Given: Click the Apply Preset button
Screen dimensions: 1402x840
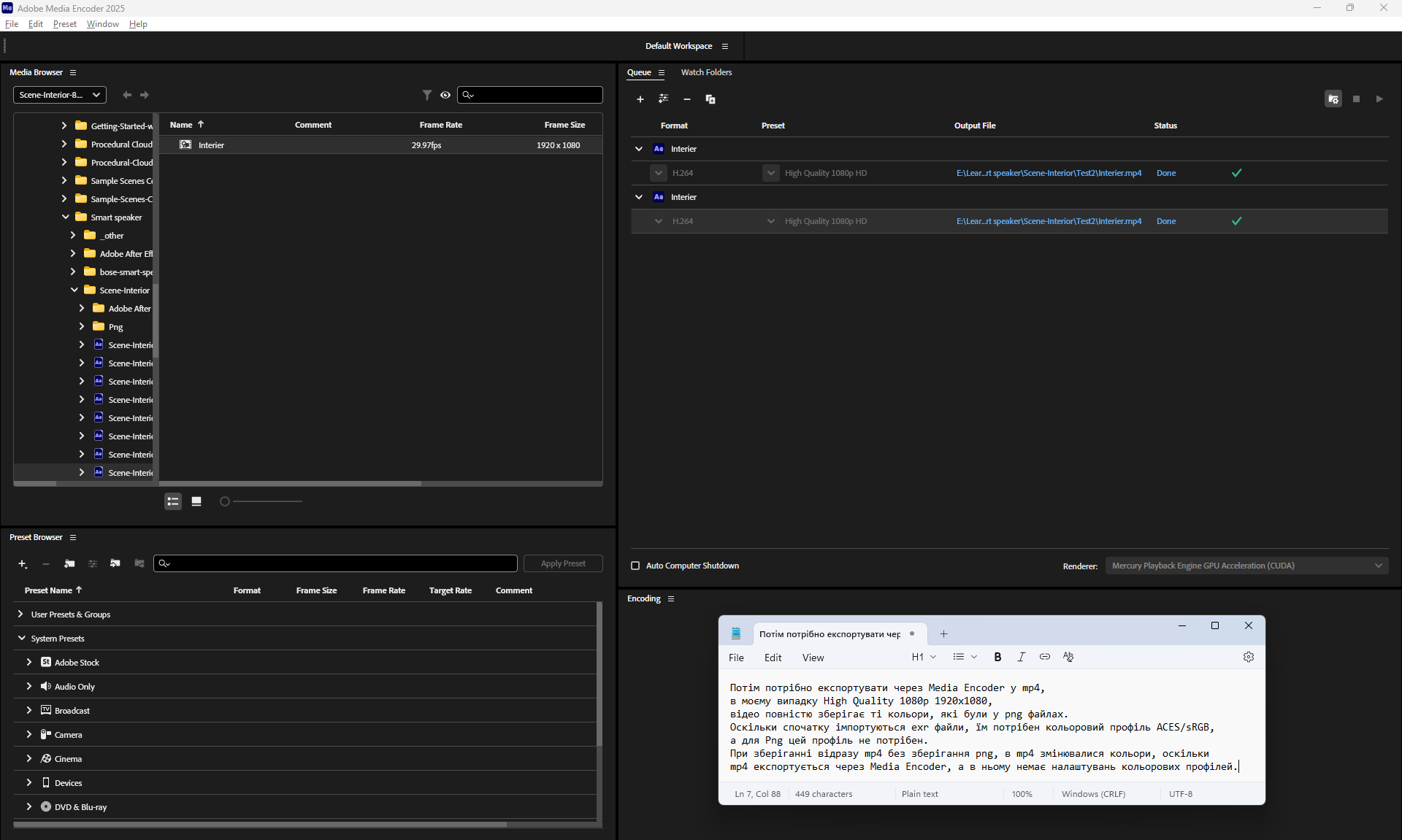Looking at the screenshot, I should coord(563,563).
